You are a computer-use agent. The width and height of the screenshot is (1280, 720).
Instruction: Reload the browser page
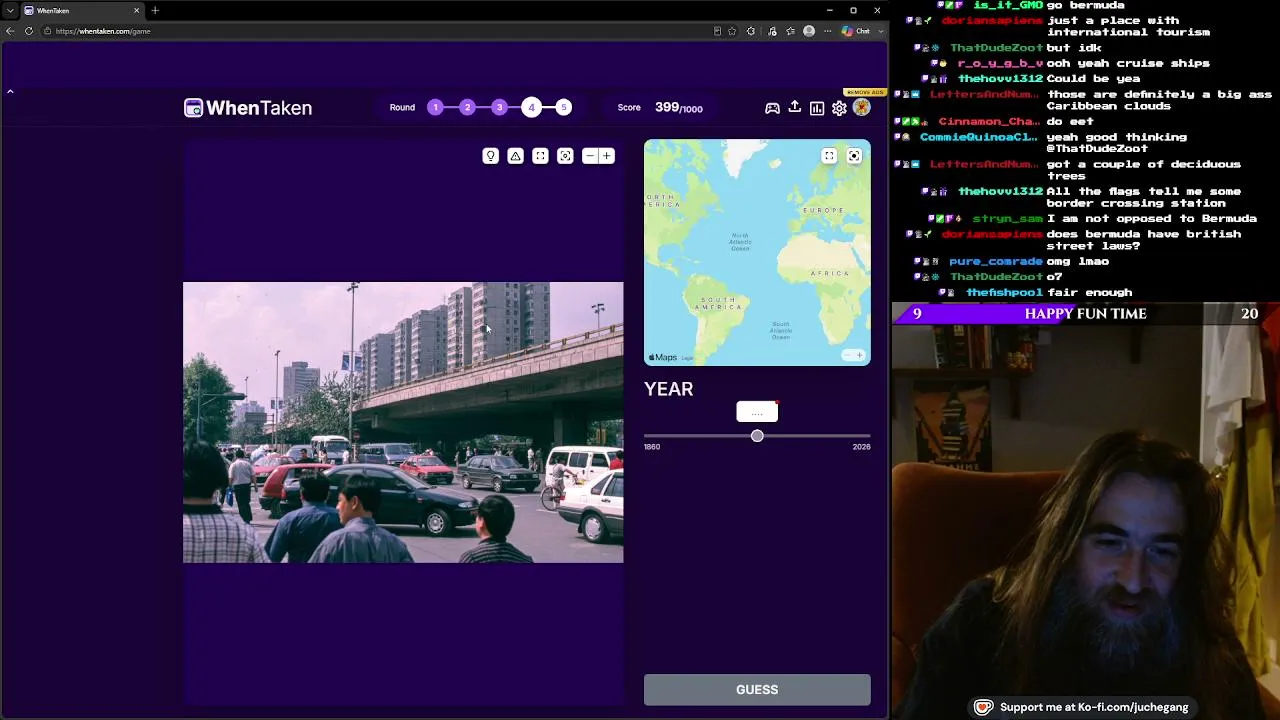29,31
